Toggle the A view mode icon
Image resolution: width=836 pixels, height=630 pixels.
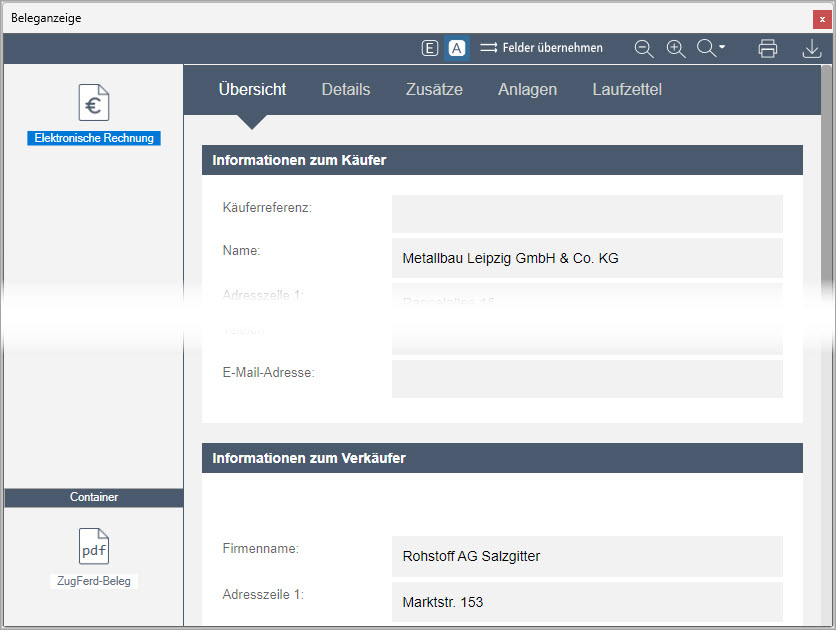click(456, 49)
